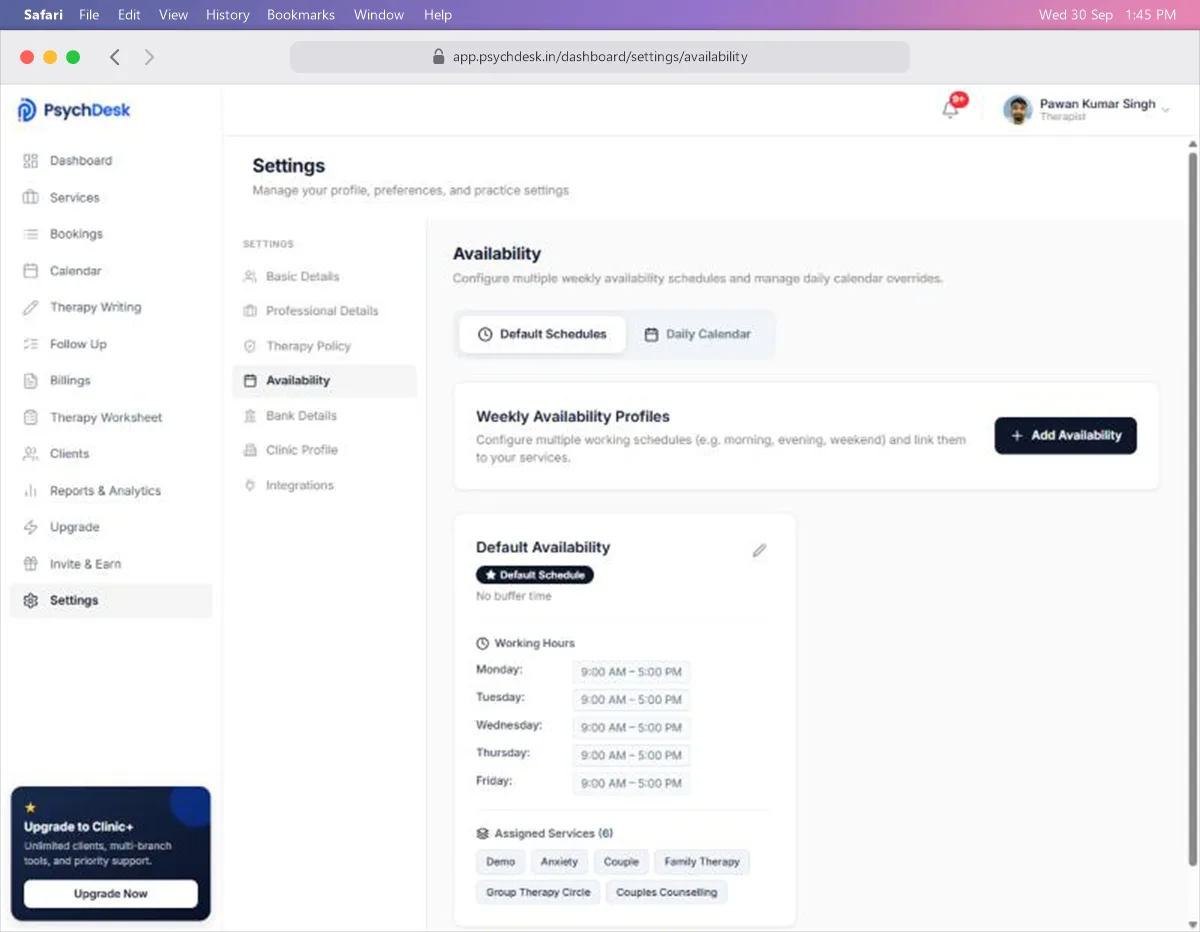The width and height of the screenshot is (1200, 932).
Task: Click the Reports & Analytics chart icon
Action: pyautogui.click(x=30, y=490)
